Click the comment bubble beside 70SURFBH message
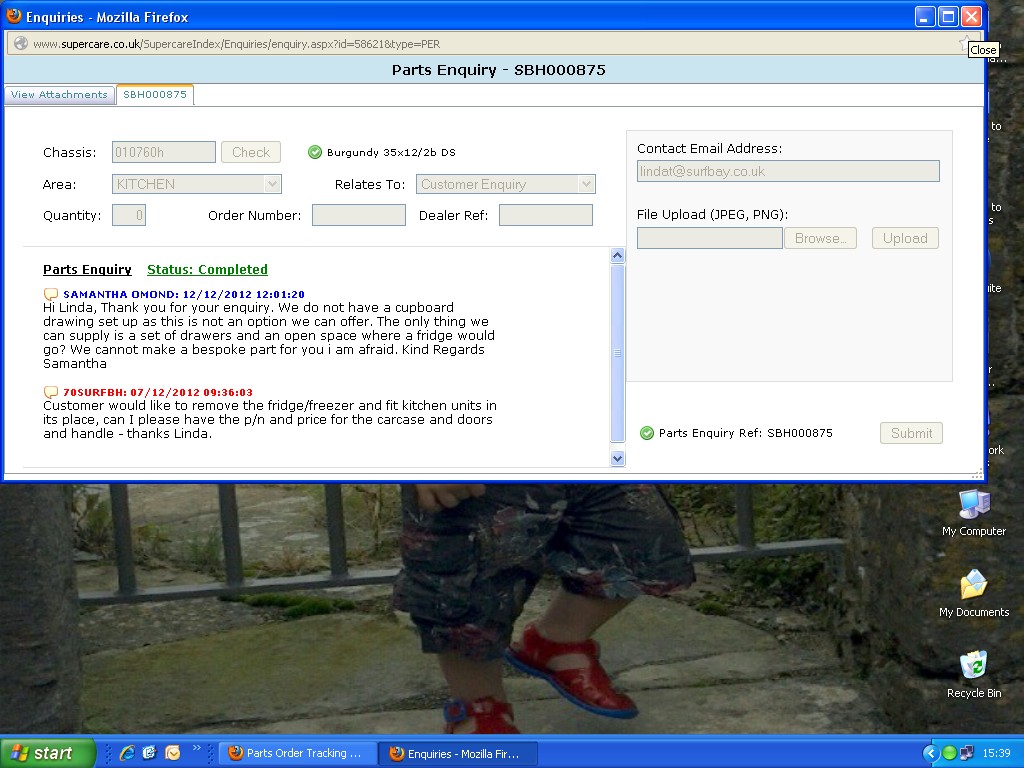This screenshot has height=768, width=1024. 51,393
